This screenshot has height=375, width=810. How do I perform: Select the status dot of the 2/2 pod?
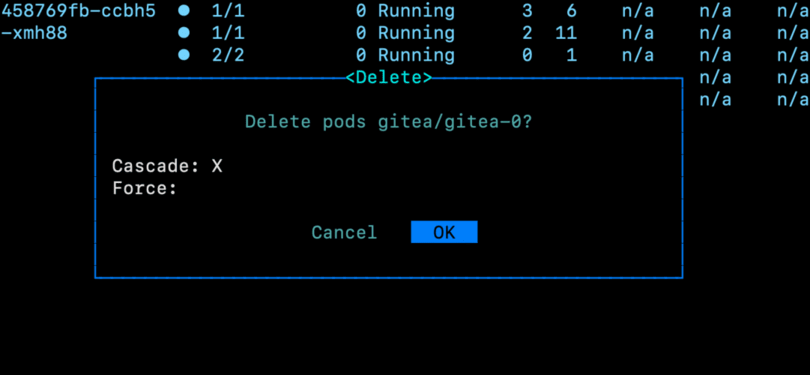183,55
